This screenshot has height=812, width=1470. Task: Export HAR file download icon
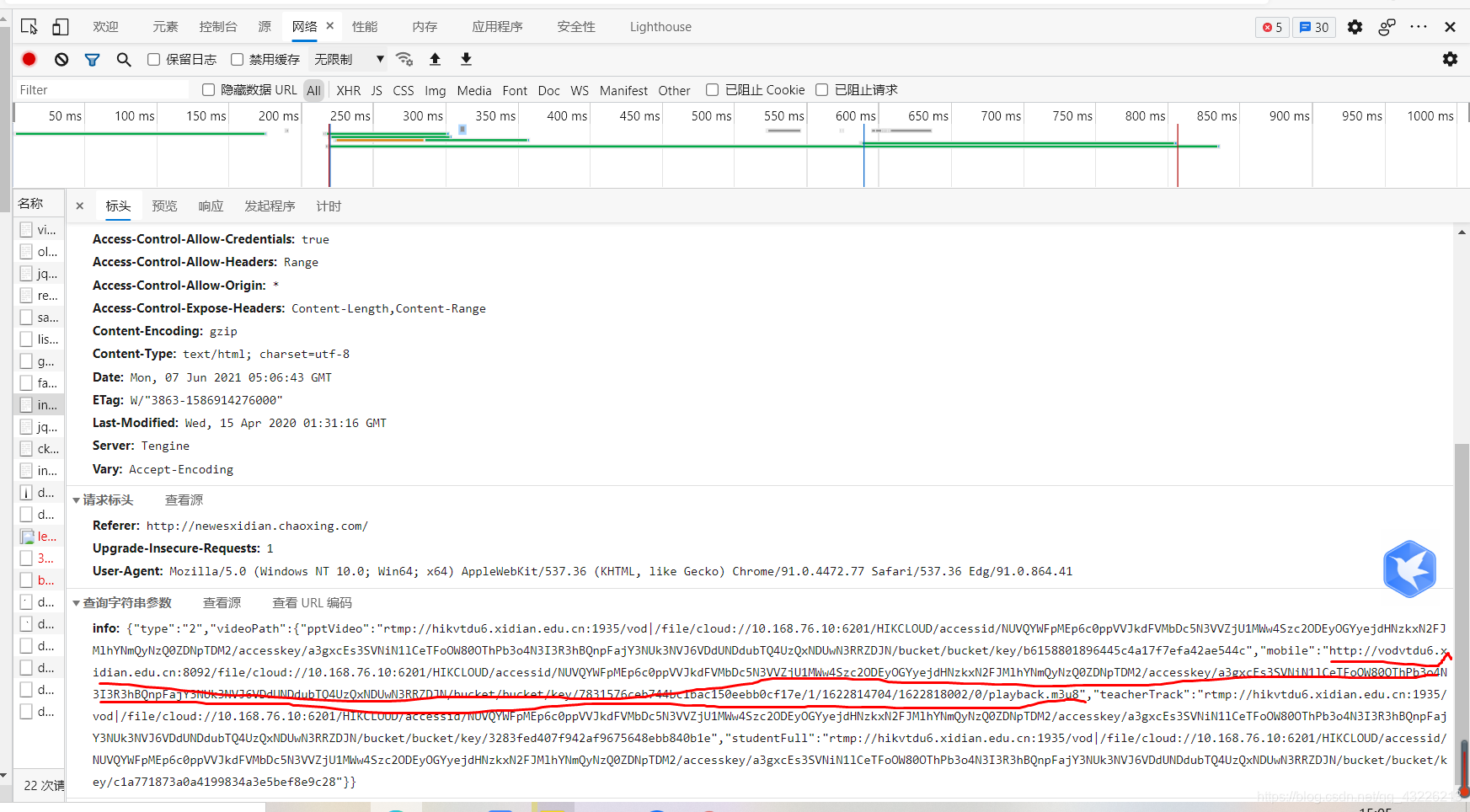[466, 59]
